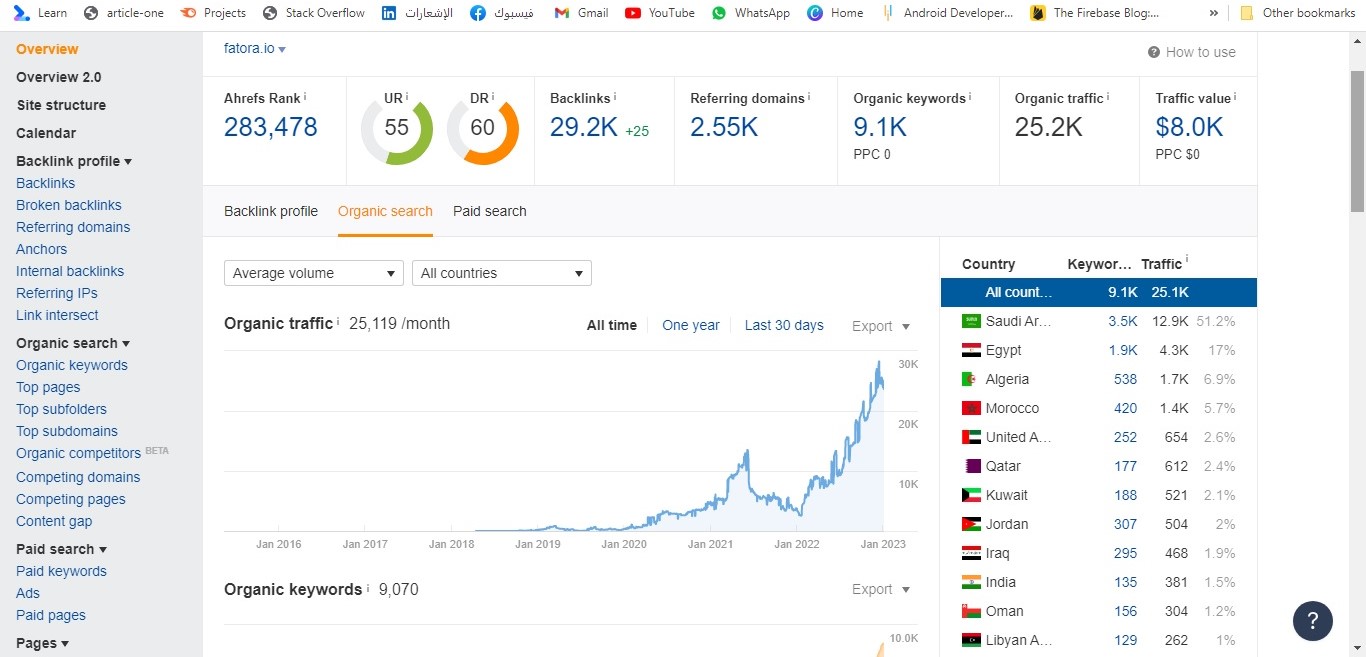Switch to the Paid search tab
The height and width of the screenshot is (657, 1366).
pos(489,211)
